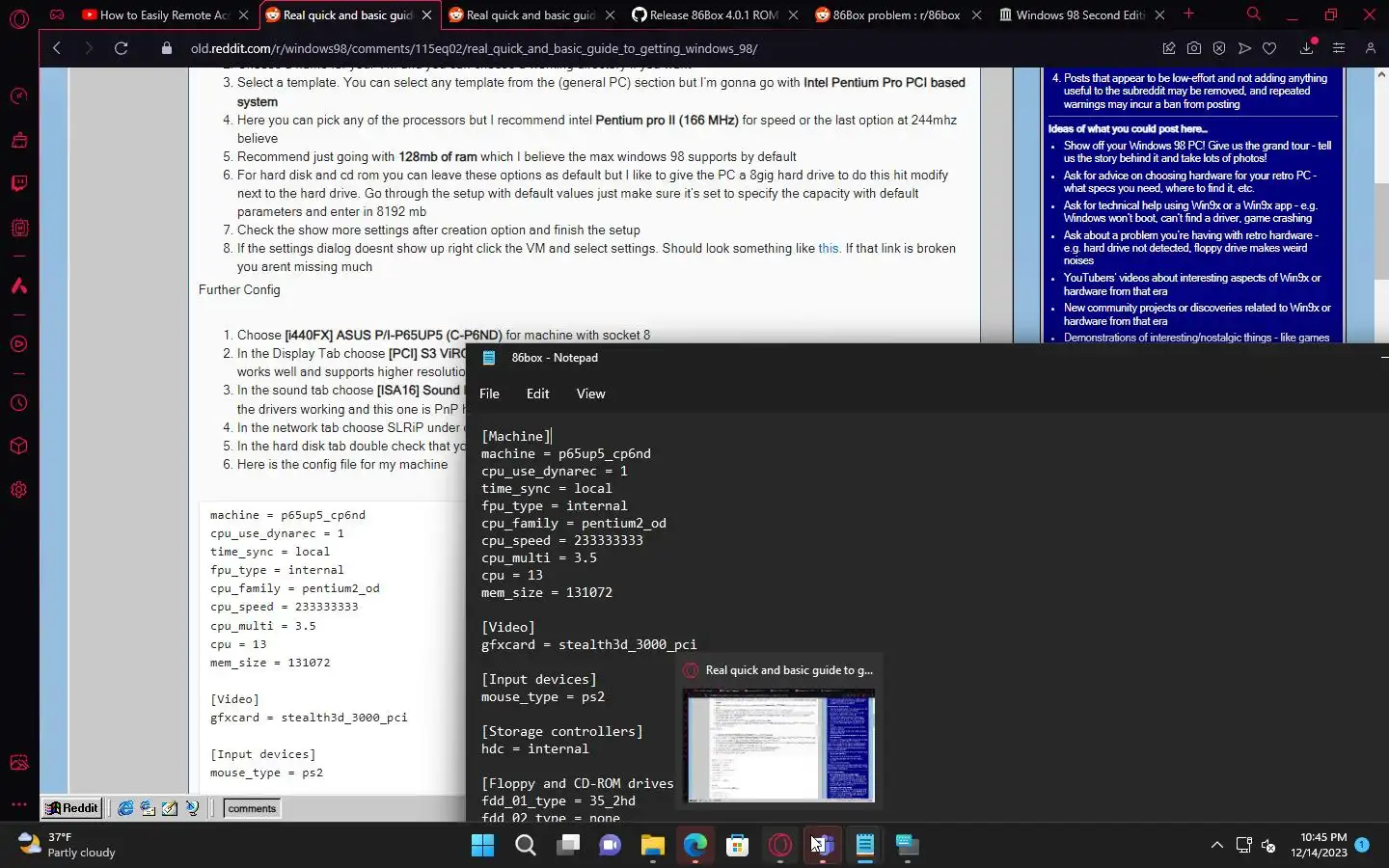Image resolution: width=1389 pixels, height=868 pixels.
Task: Open Easy Setup sliders icon
Action: coord(1339,48)
